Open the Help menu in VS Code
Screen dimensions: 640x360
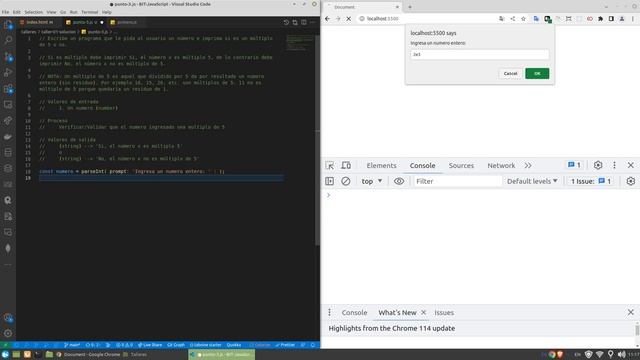(107, 12)
